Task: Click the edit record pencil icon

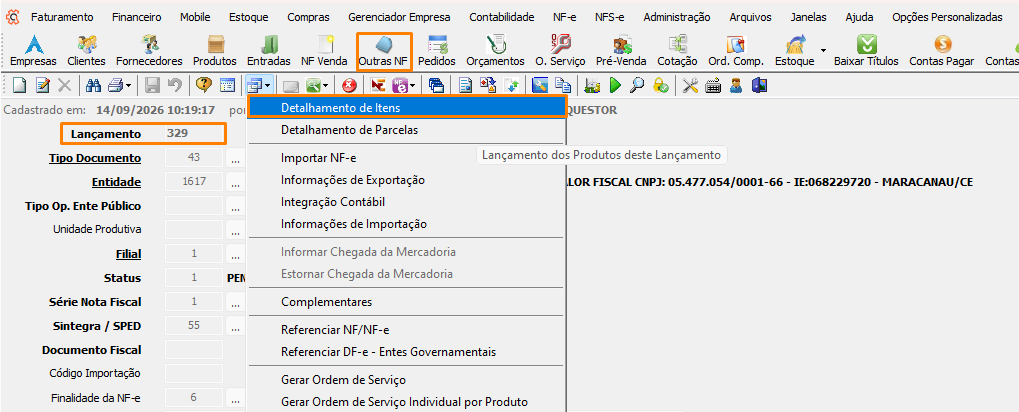Action: (x=43, y=84)
